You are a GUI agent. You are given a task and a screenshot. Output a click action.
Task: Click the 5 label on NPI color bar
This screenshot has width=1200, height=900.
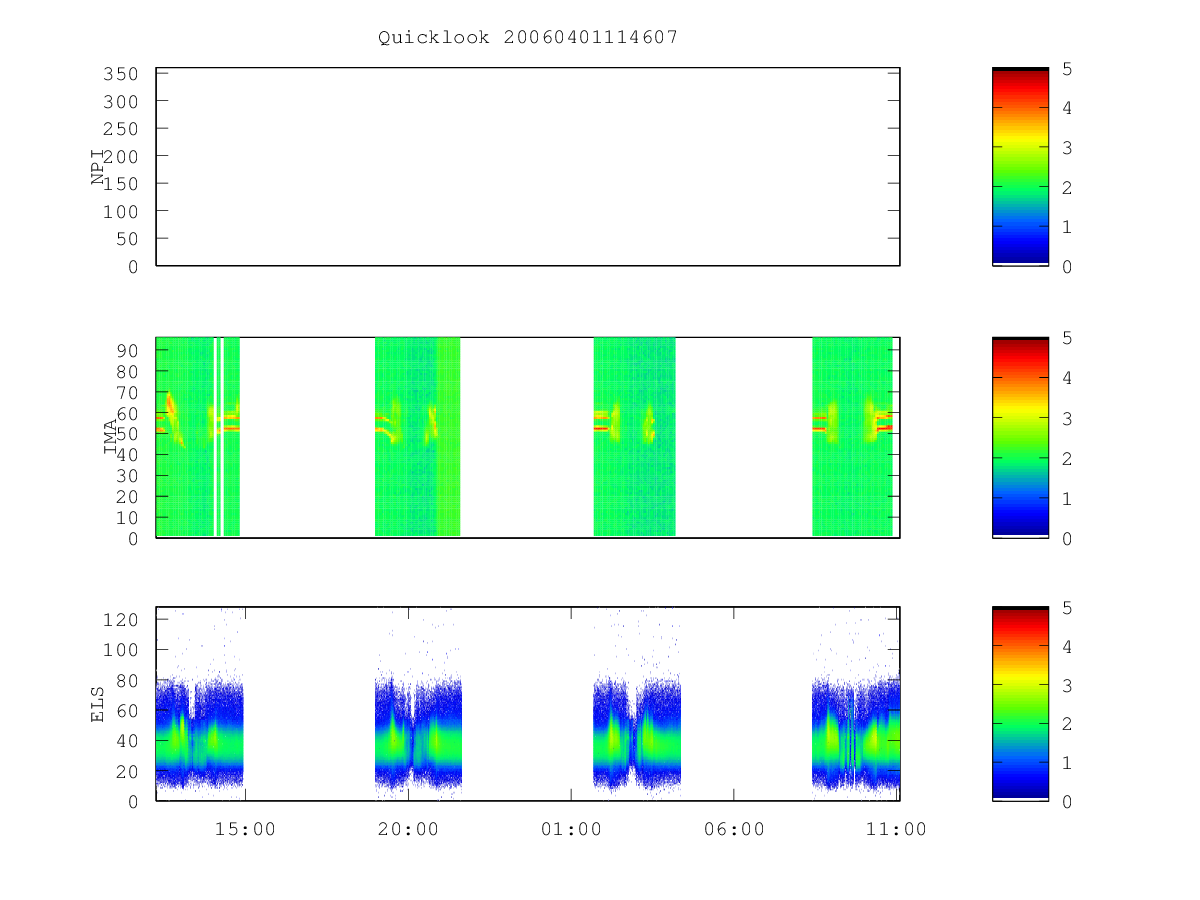coord(1067,69)
